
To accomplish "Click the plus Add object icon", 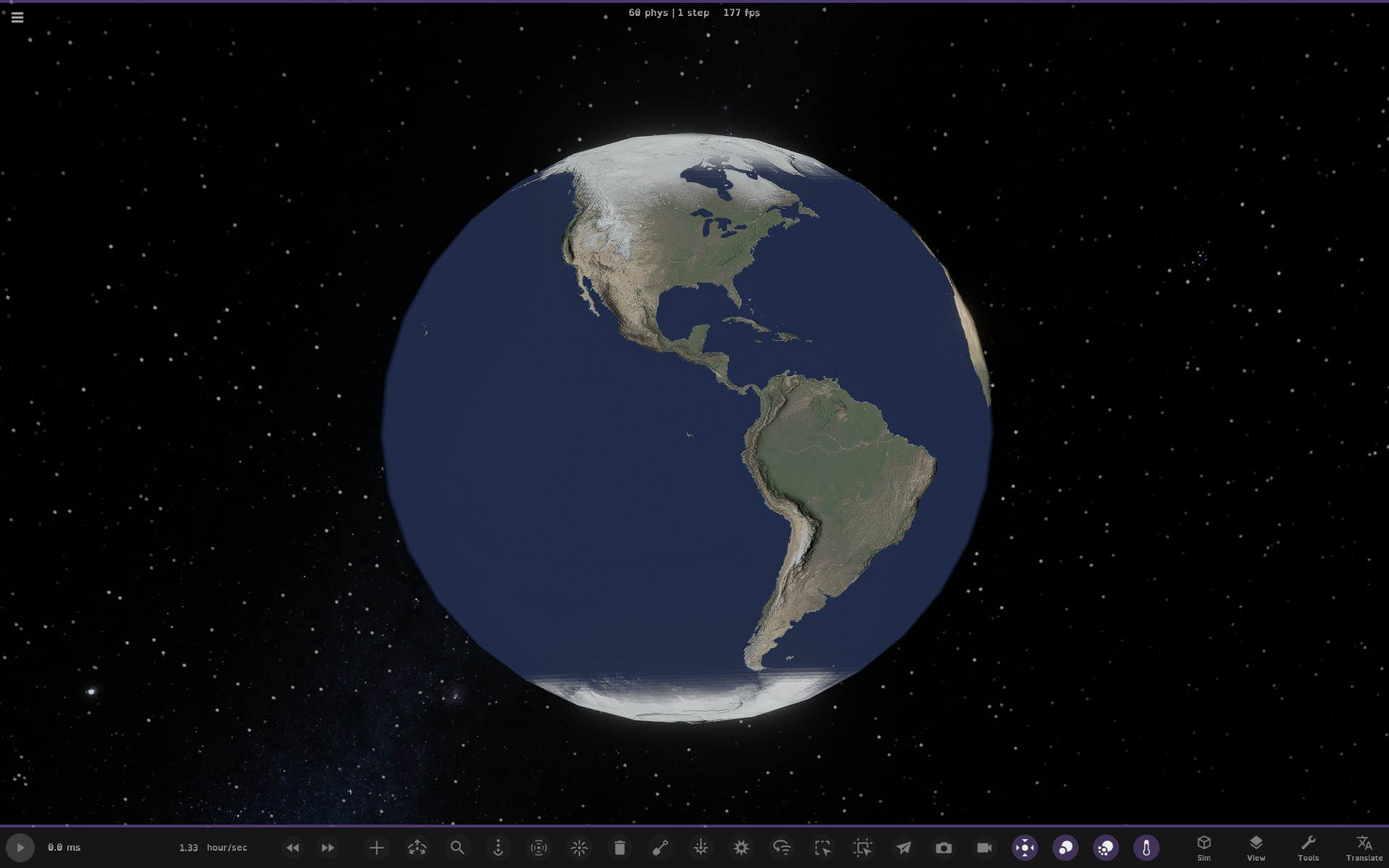I will point(376,848).
